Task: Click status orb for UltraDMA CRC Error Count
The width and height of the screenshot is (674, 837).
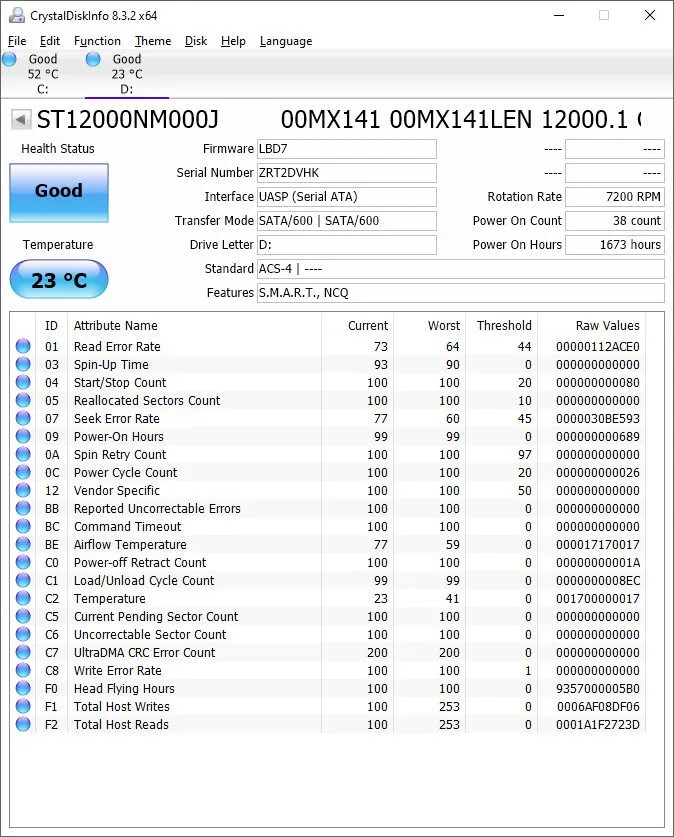Action: (x=23, y=652)
